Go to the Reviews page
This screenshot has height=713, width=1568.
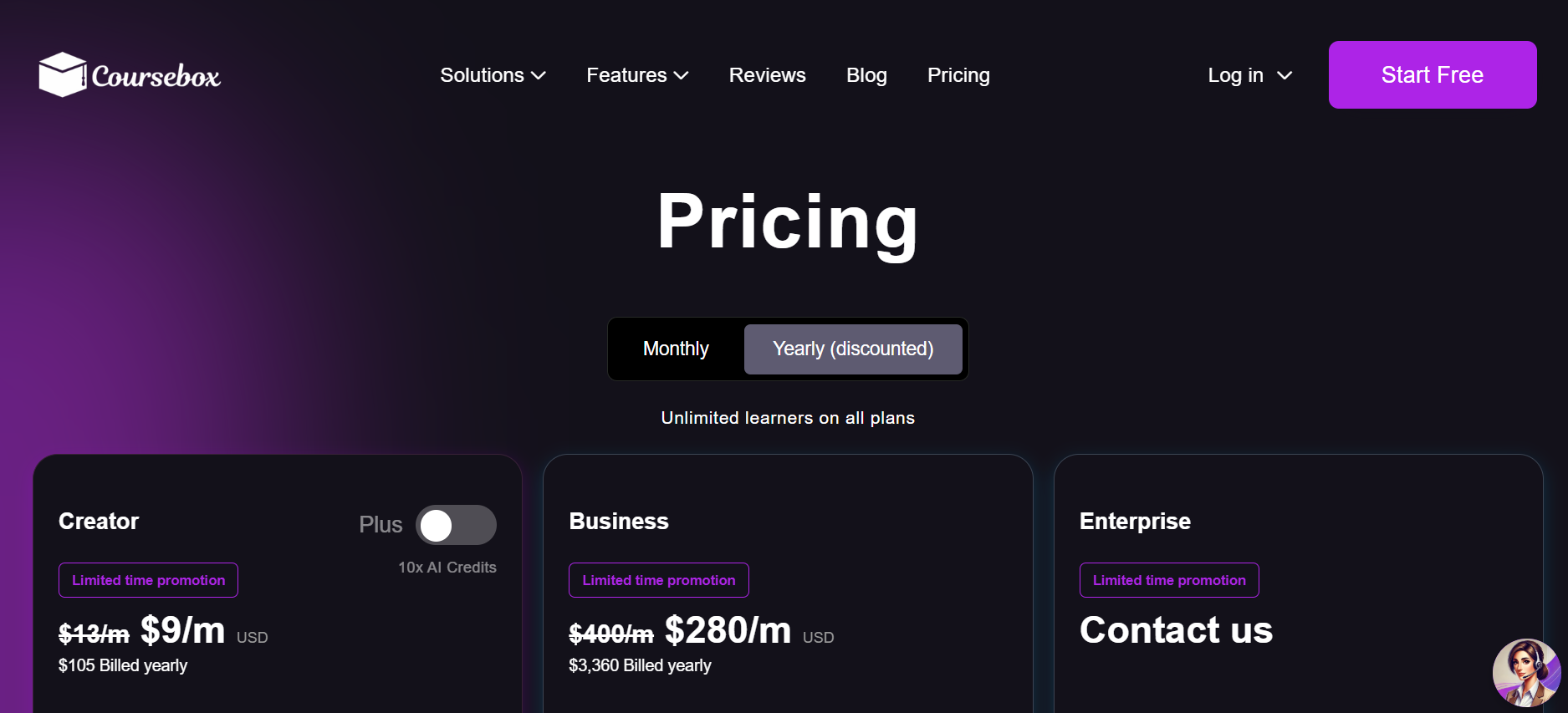(767, 75)
